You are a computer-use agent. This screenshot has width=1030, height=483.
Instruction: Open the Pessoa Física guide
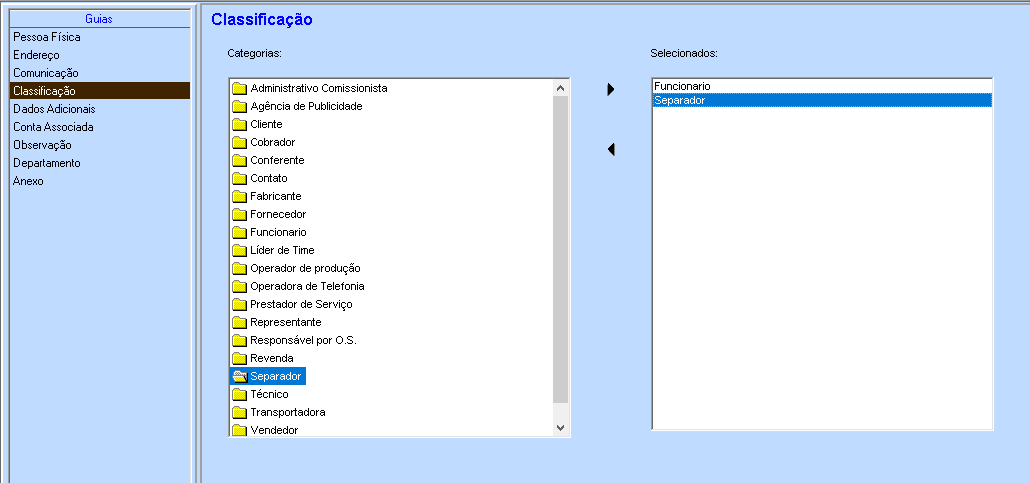pos(47,37)
